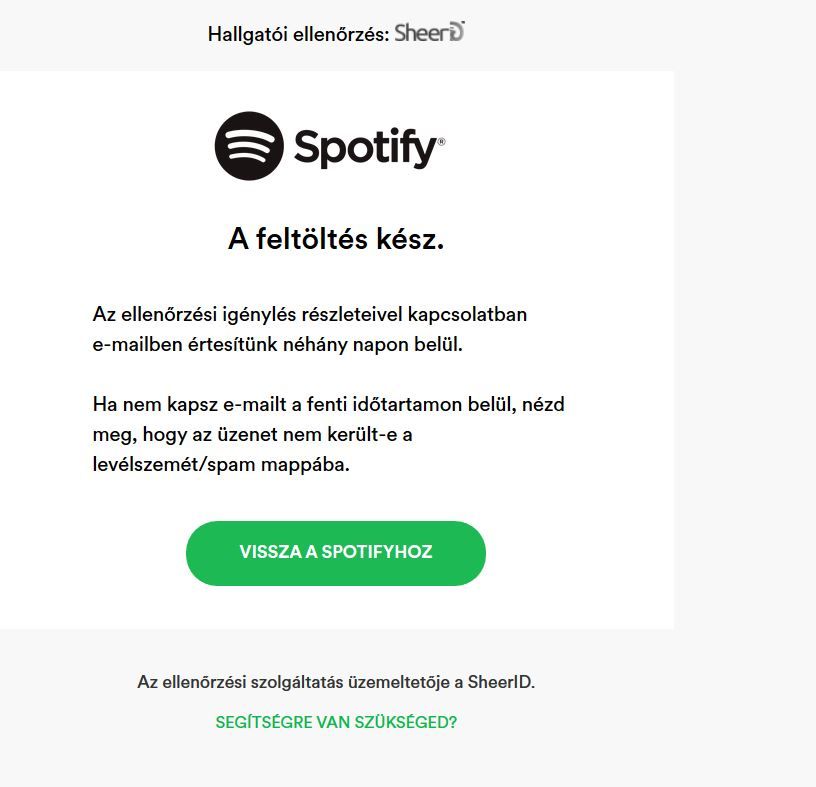Click the Spotify wordmark text
Viewport: 816px width, 787px height.
[364, 148]
